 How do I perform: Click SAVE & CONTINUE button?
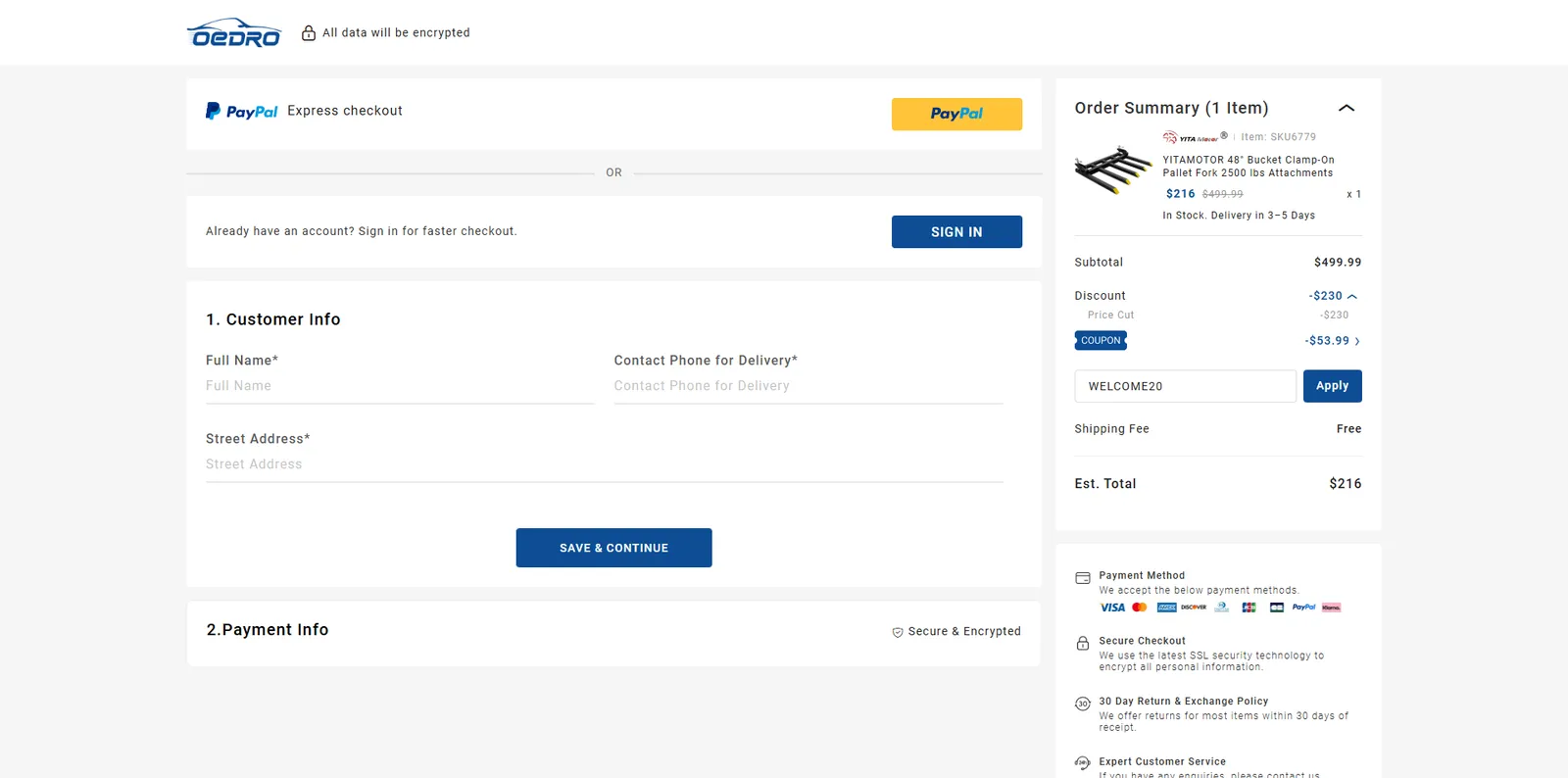coord(613,548)
